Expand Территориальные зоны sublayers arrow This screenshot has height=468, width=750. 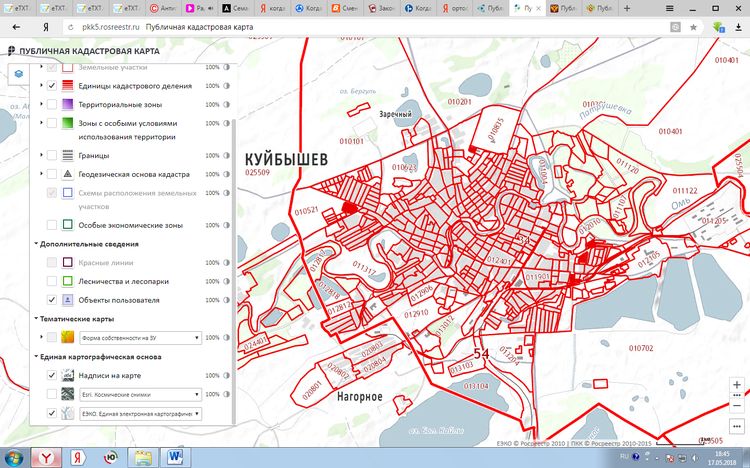point(41,104)
